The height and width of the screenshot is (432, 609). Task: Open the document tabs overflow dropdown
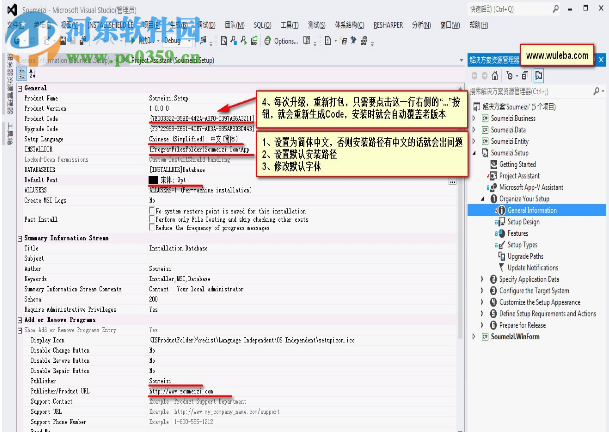pos(461,60)
